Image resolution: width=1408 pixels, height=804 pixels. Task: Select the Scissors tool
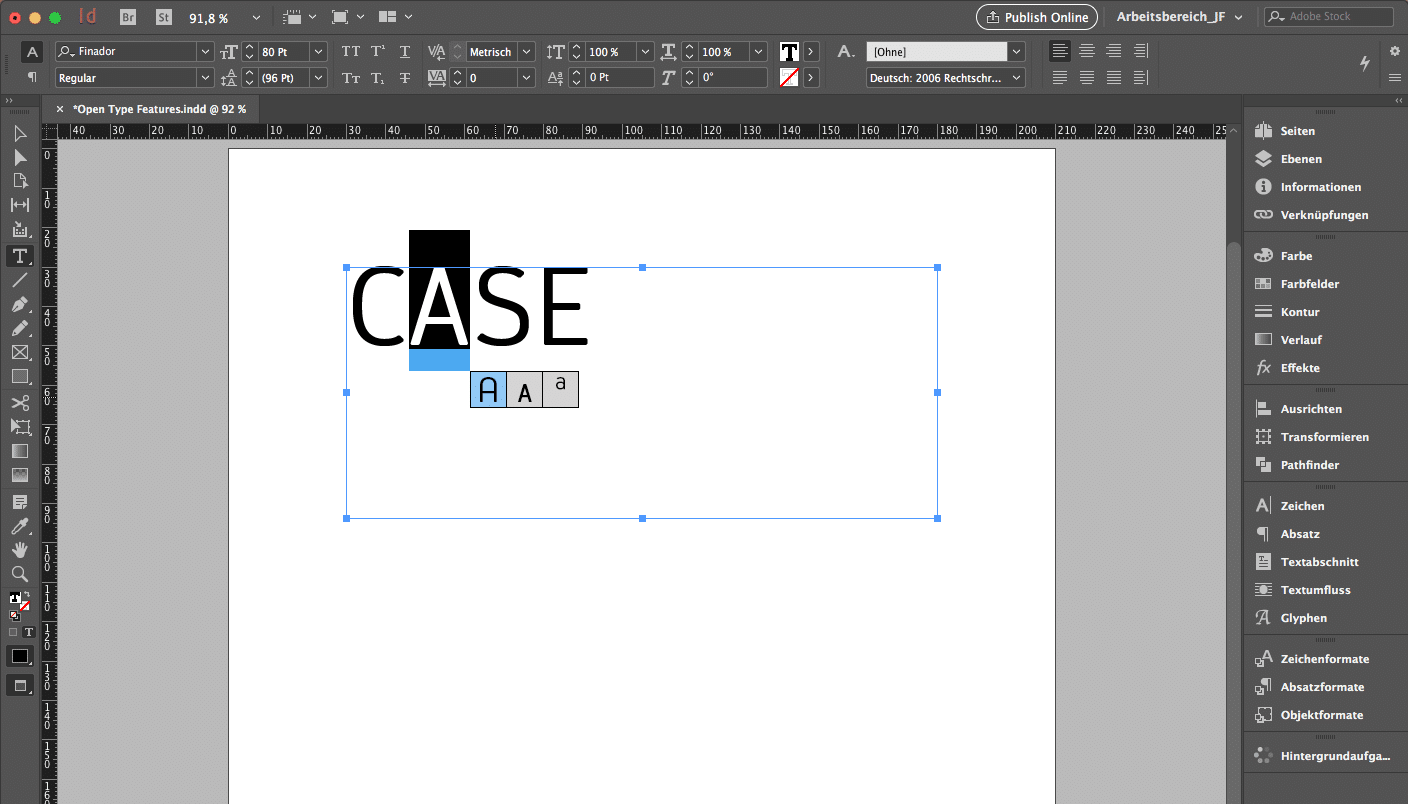tap(19, 402)
